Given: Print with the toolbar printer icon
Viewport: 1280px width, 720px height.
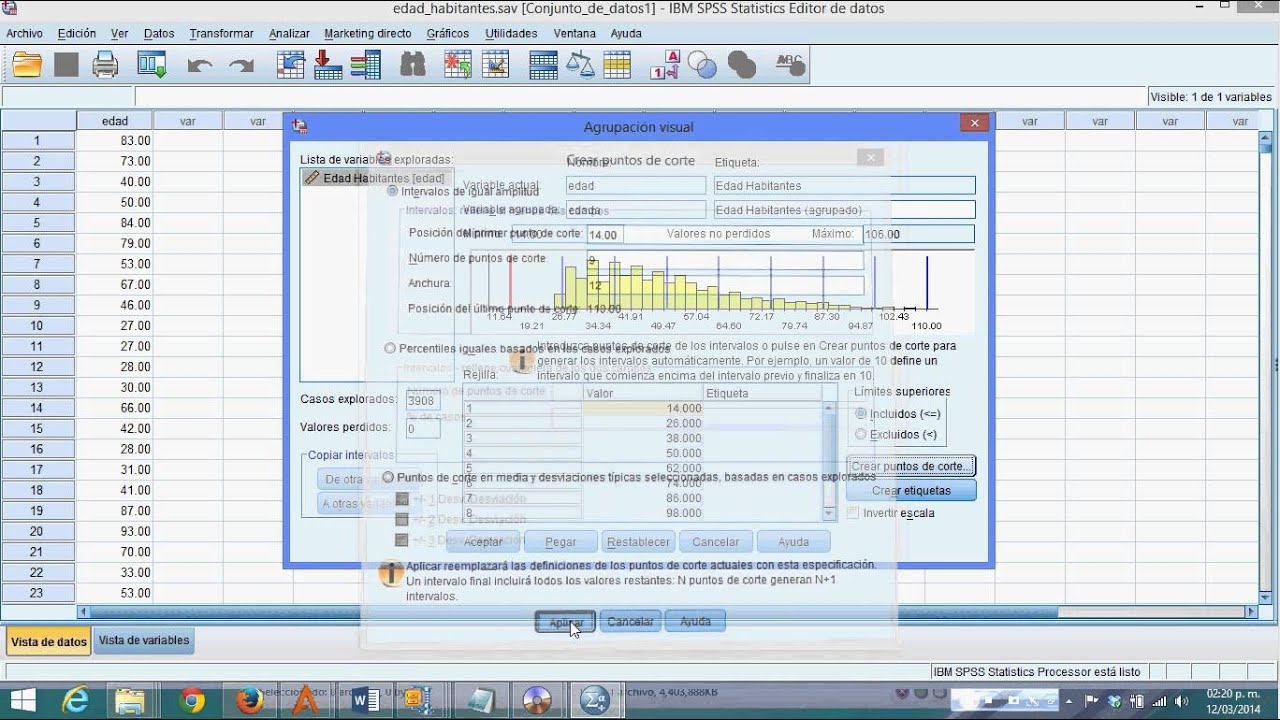Looking at the screenshot, I should pyautogui.click(x=105, y=65).
